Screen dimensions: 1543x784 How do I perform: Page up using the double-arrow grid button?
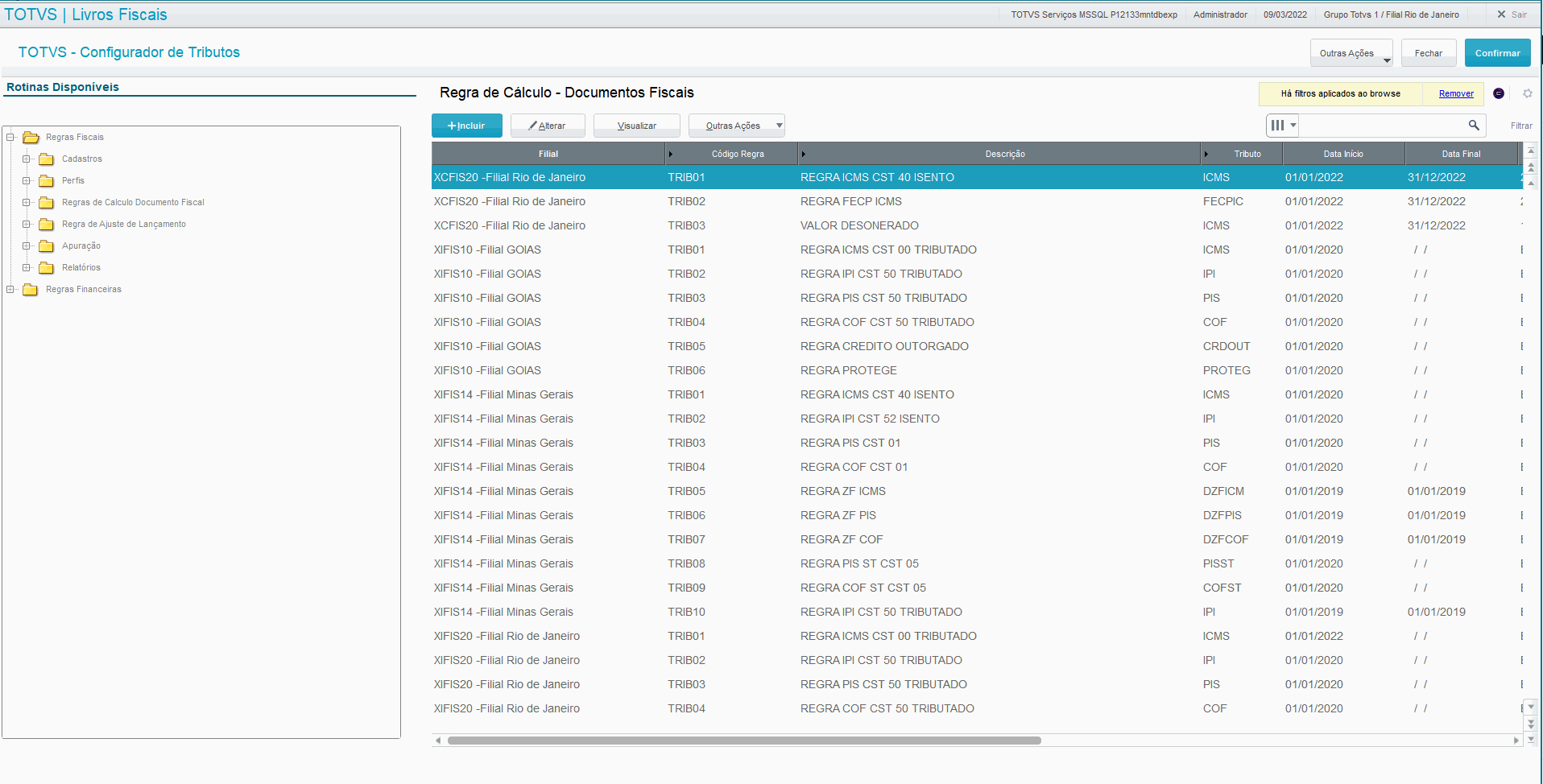(1532, 167)
